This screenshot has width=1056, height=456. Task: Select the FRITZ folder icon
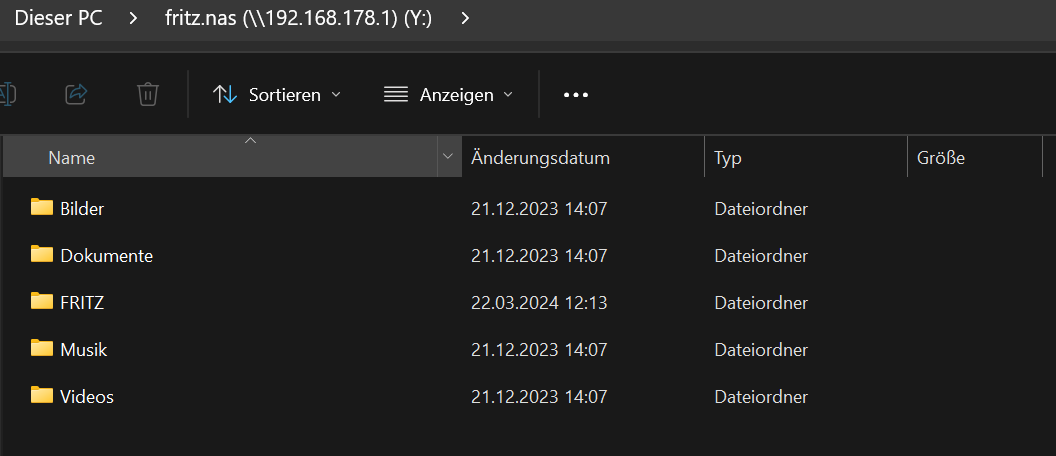(41, 301)
